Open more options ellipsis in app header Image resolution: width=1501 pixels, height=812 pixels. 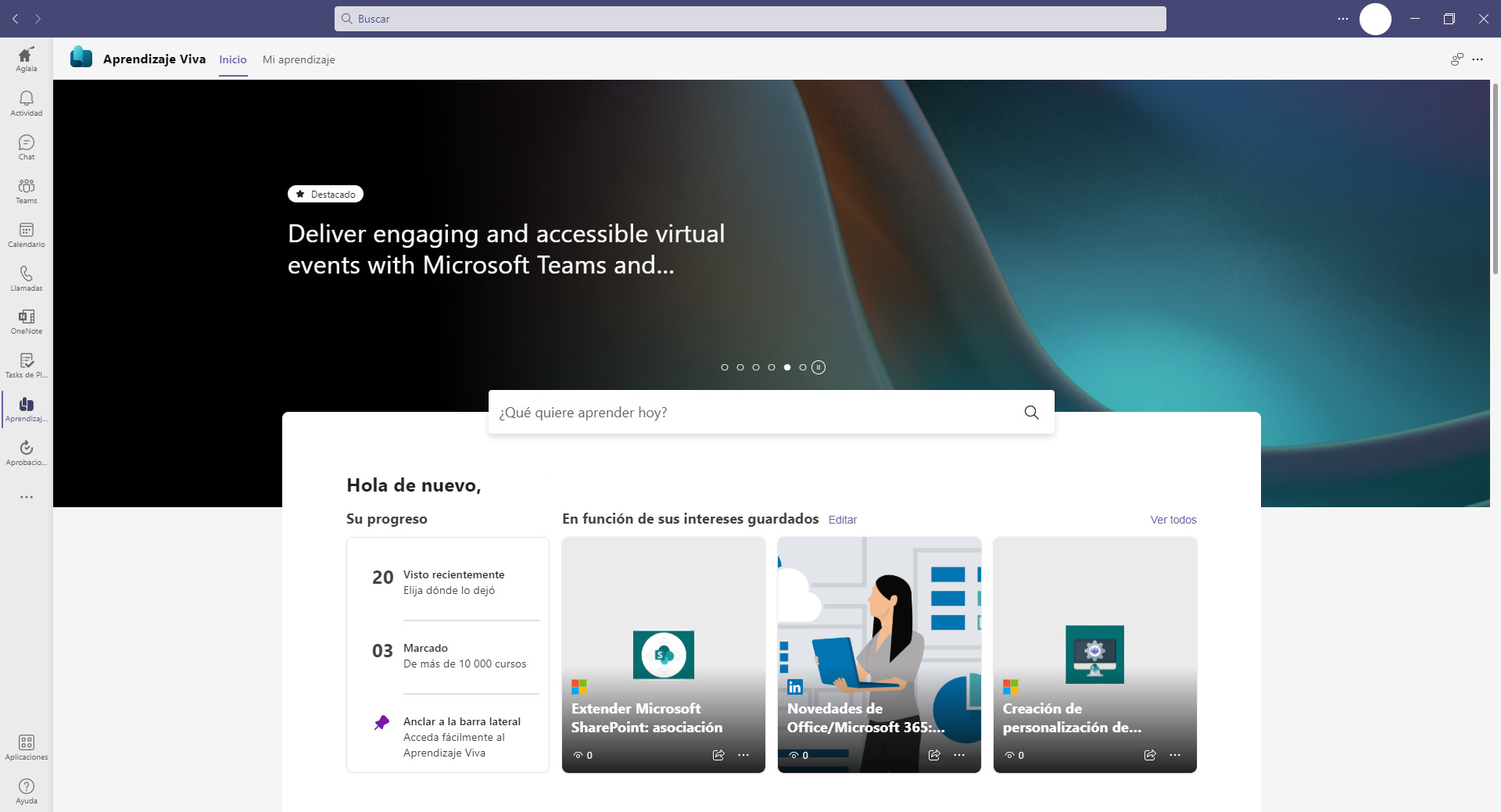pos(1478,59)
